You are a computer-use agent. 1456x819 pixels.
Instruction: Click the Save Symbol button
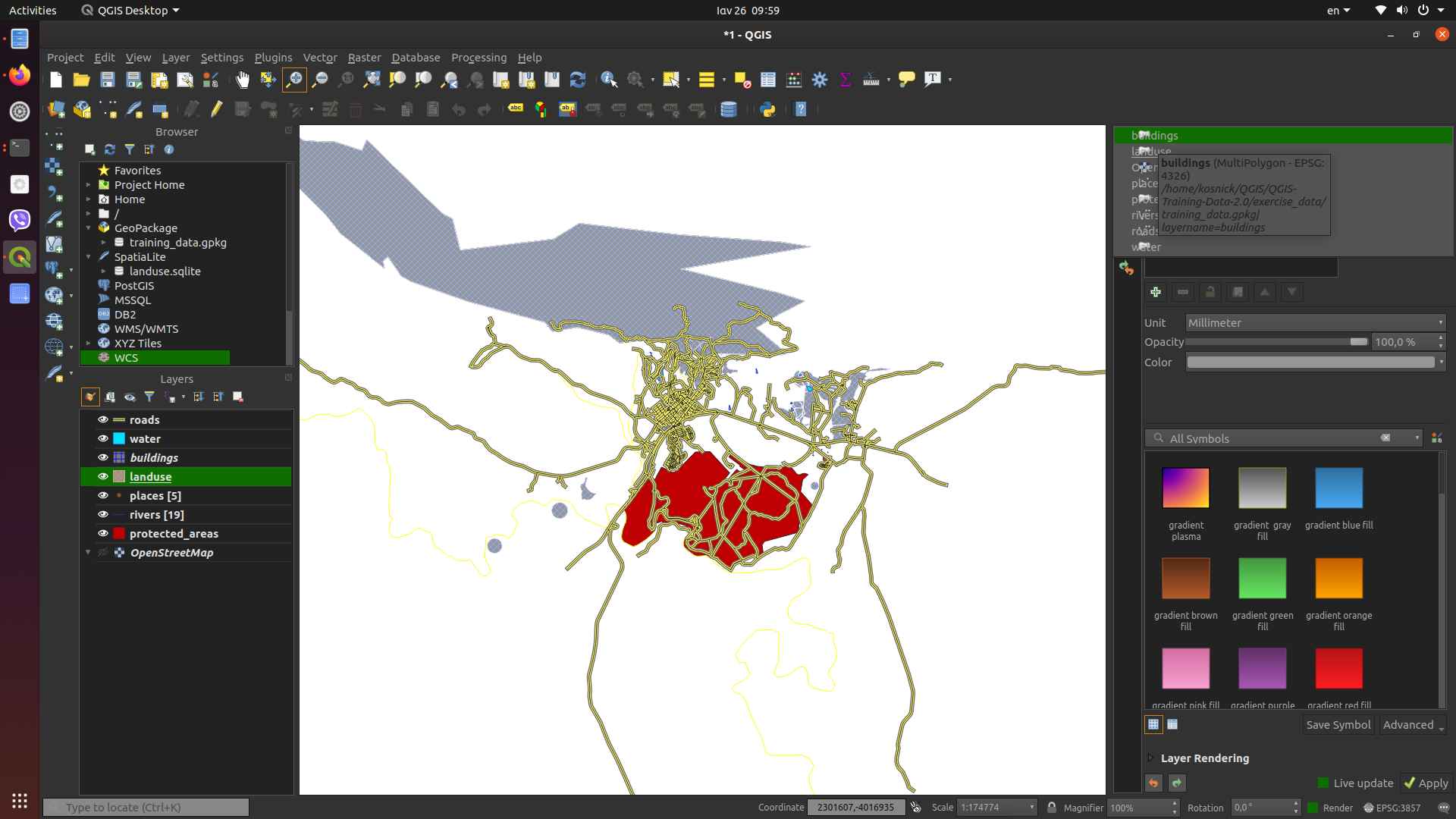coord(1337,724)
